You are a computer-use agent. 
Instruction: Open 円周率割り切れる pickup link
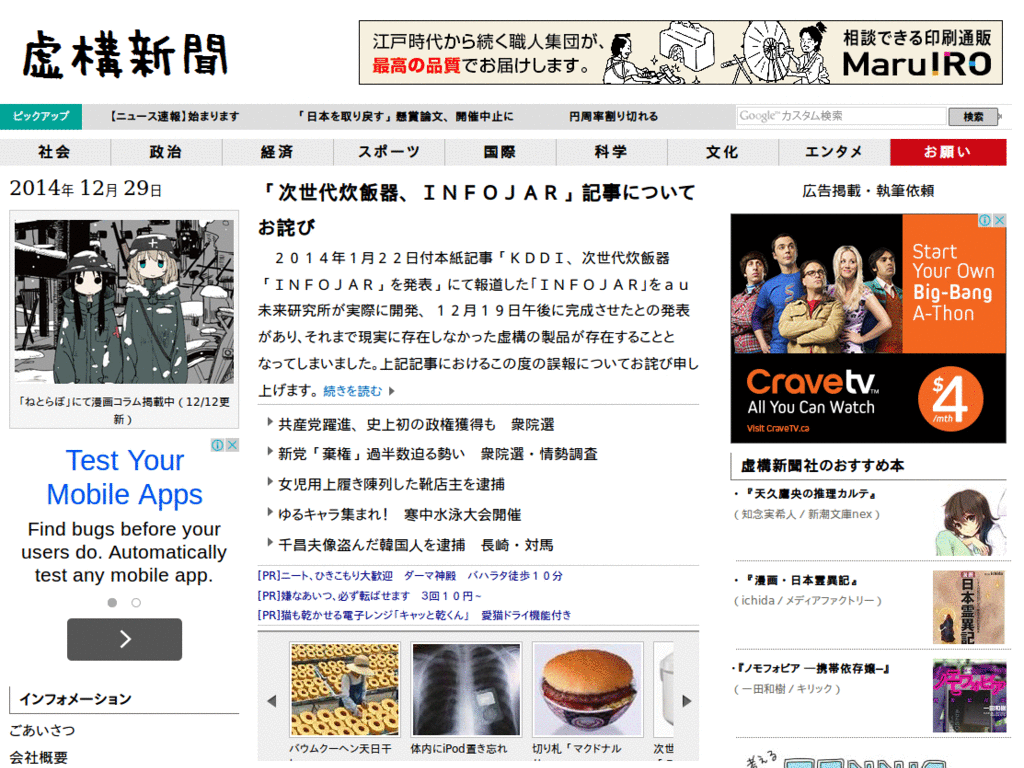tap(613, 116)
